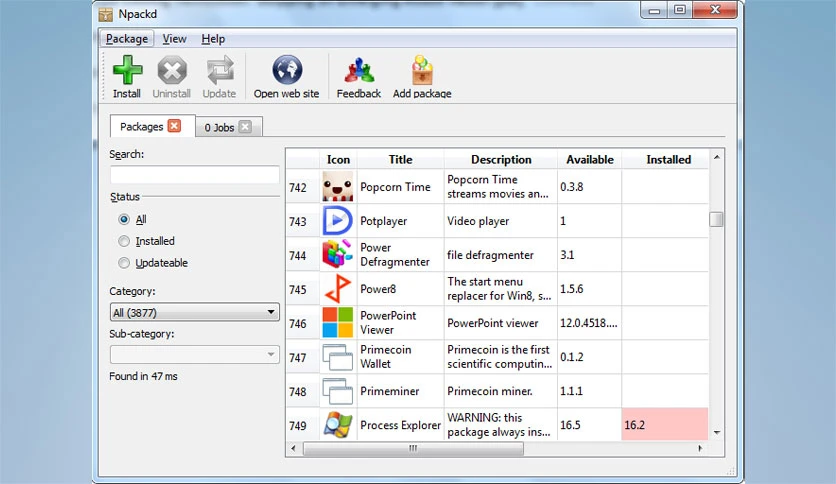
Task: Sort by the Installed column header
Action: pyautogui.click(x=665, y=159)
